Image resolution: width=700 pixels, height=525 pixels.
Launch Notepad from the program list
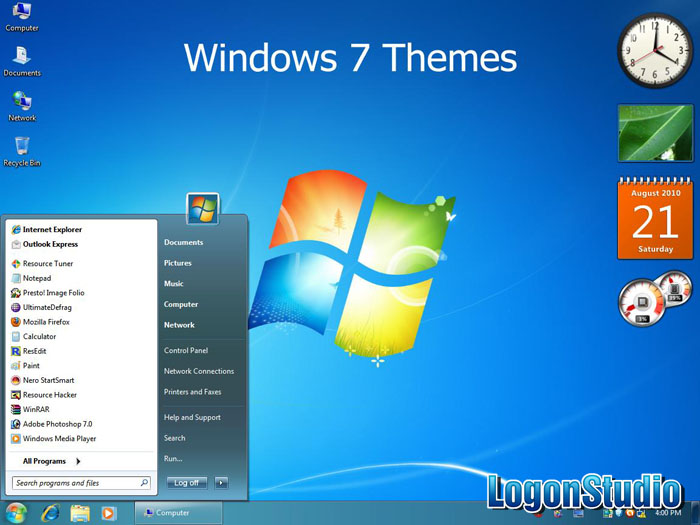coord(31,278)
